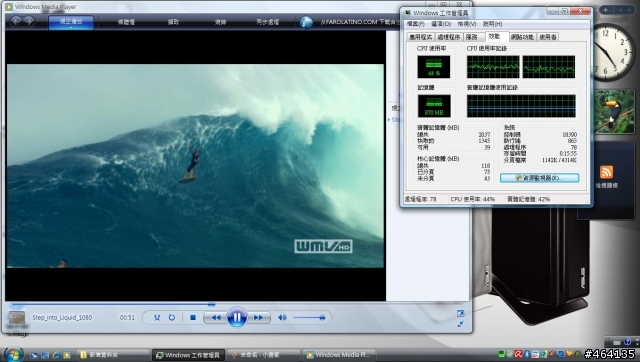The height and width of the screenshot is (362, 640).
Task: Click the CPU usage 44% meter
Action: (x=433, y=67)
